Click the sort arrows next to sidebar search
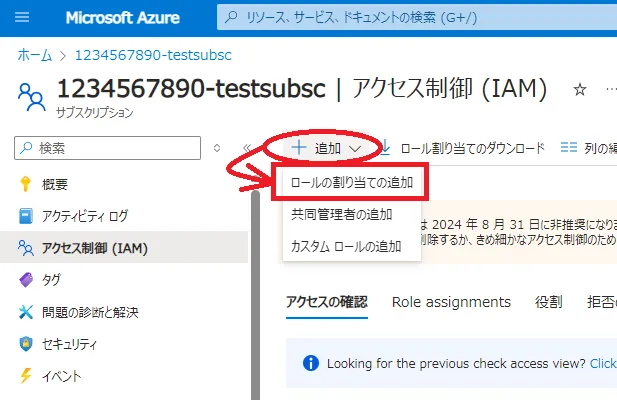 [x=218, y=148]
